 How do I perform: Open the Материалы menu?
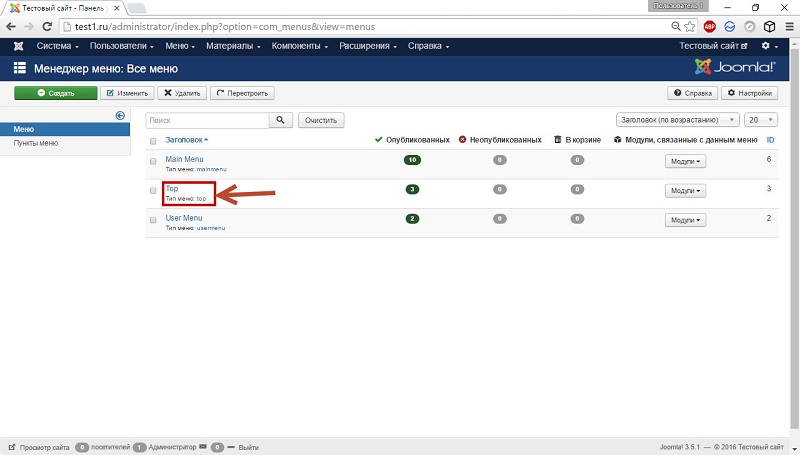pos(233,46)
